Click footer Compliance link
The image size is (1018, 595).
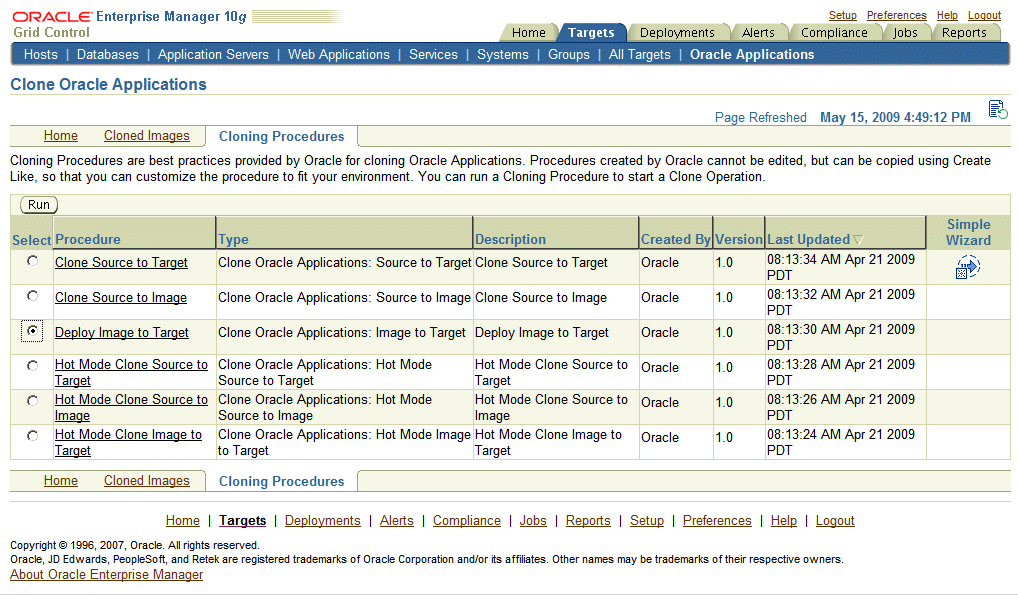[x=467, y=520]
